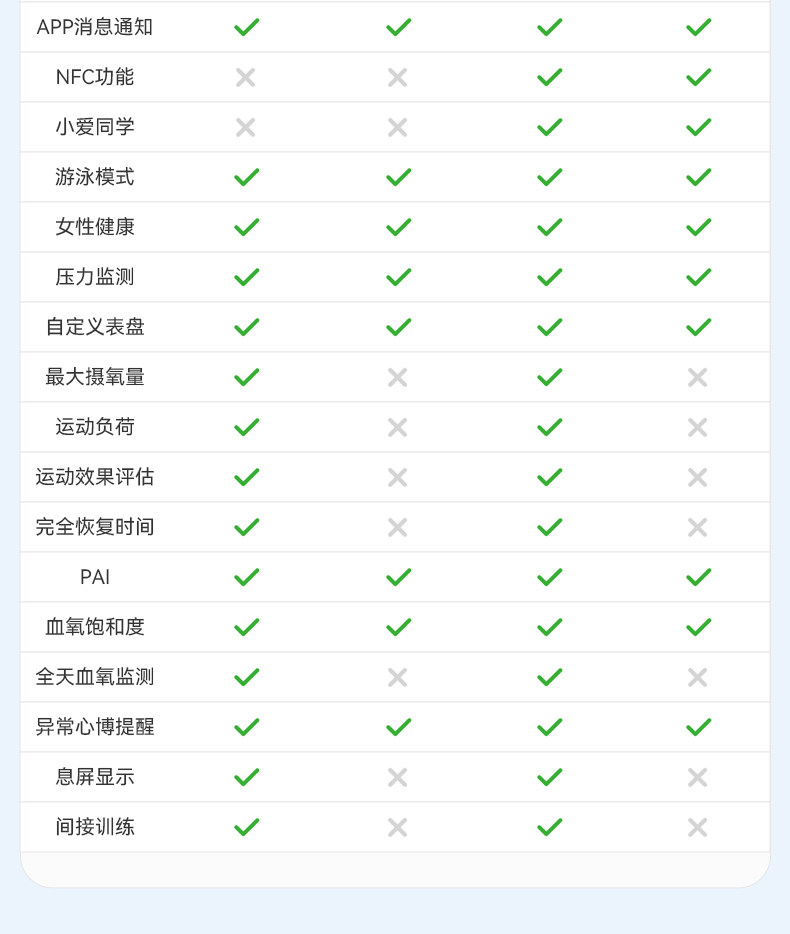This screenshot has height=934, width=790.
Task: Click the green check in 小爱同学 row, last column
Action: (x=698, y=127)
